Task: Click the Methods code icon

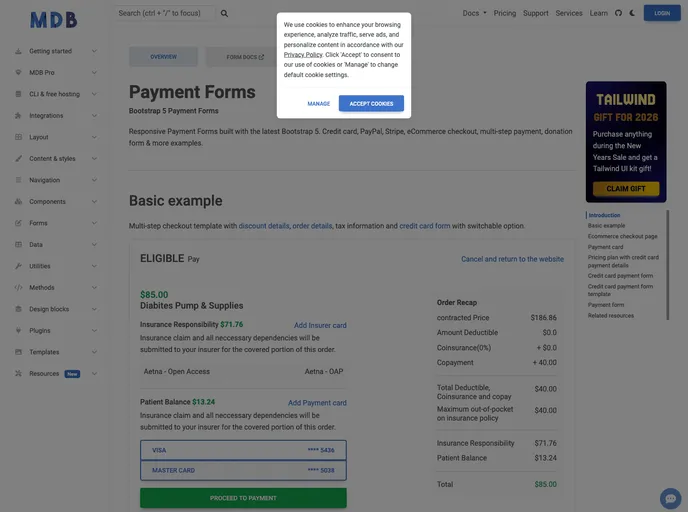Action: (x=18, y=287)
